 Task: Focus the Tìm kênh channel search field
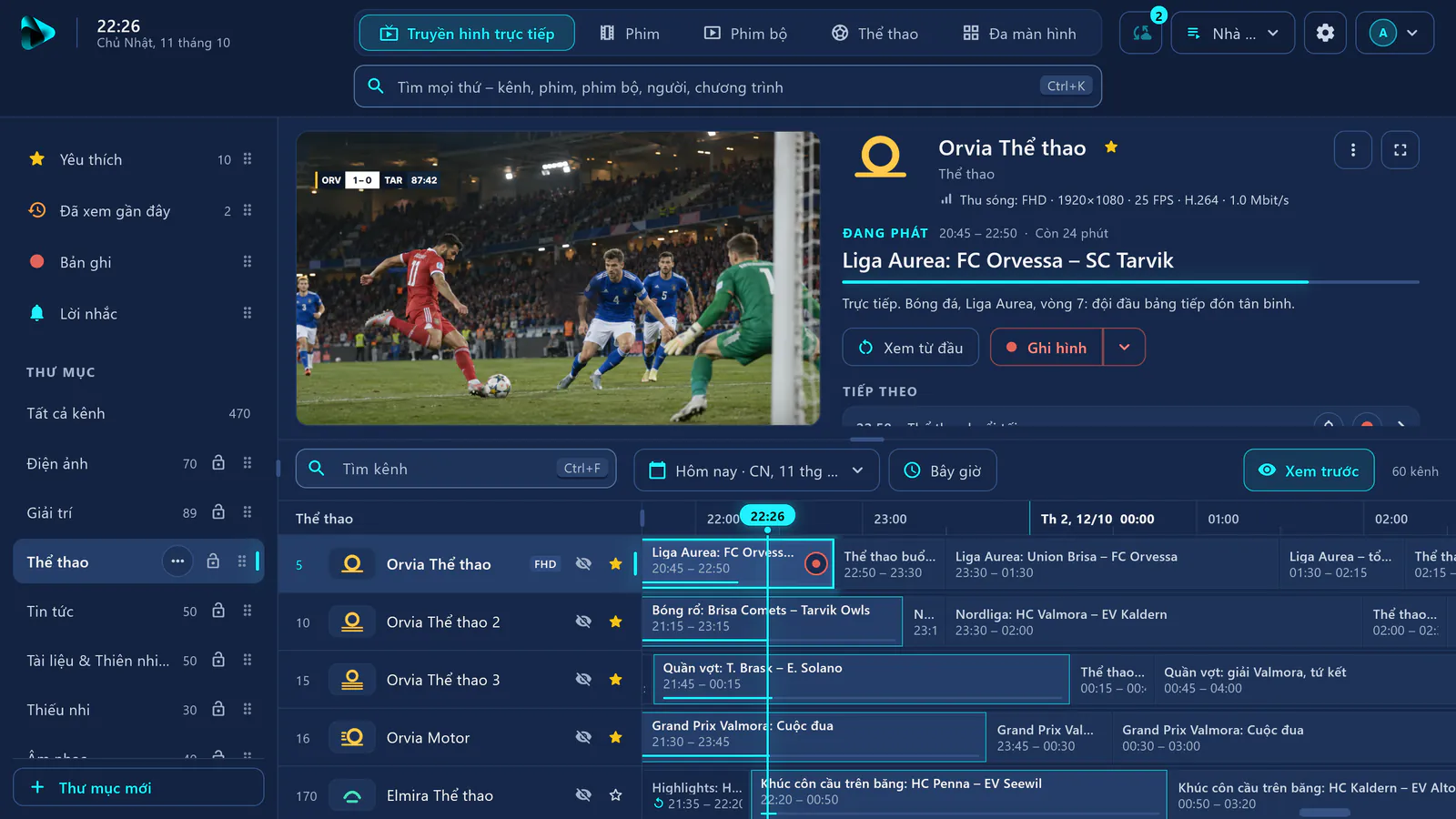tap(456, 469)
